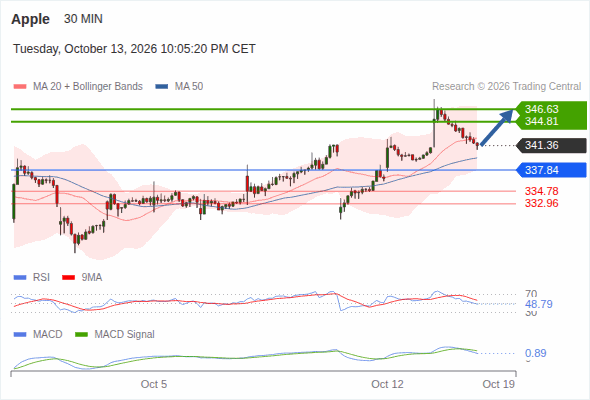Click the Apple chart title
Screen dimensions: 590x400
[x=30, y=19]
